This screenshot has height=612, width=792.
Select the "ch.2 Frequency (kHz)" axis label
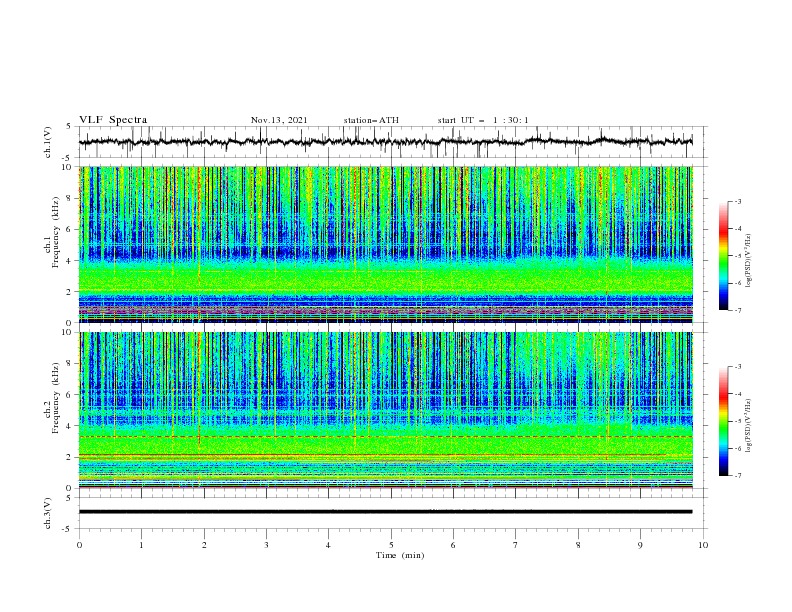(52, 397)
